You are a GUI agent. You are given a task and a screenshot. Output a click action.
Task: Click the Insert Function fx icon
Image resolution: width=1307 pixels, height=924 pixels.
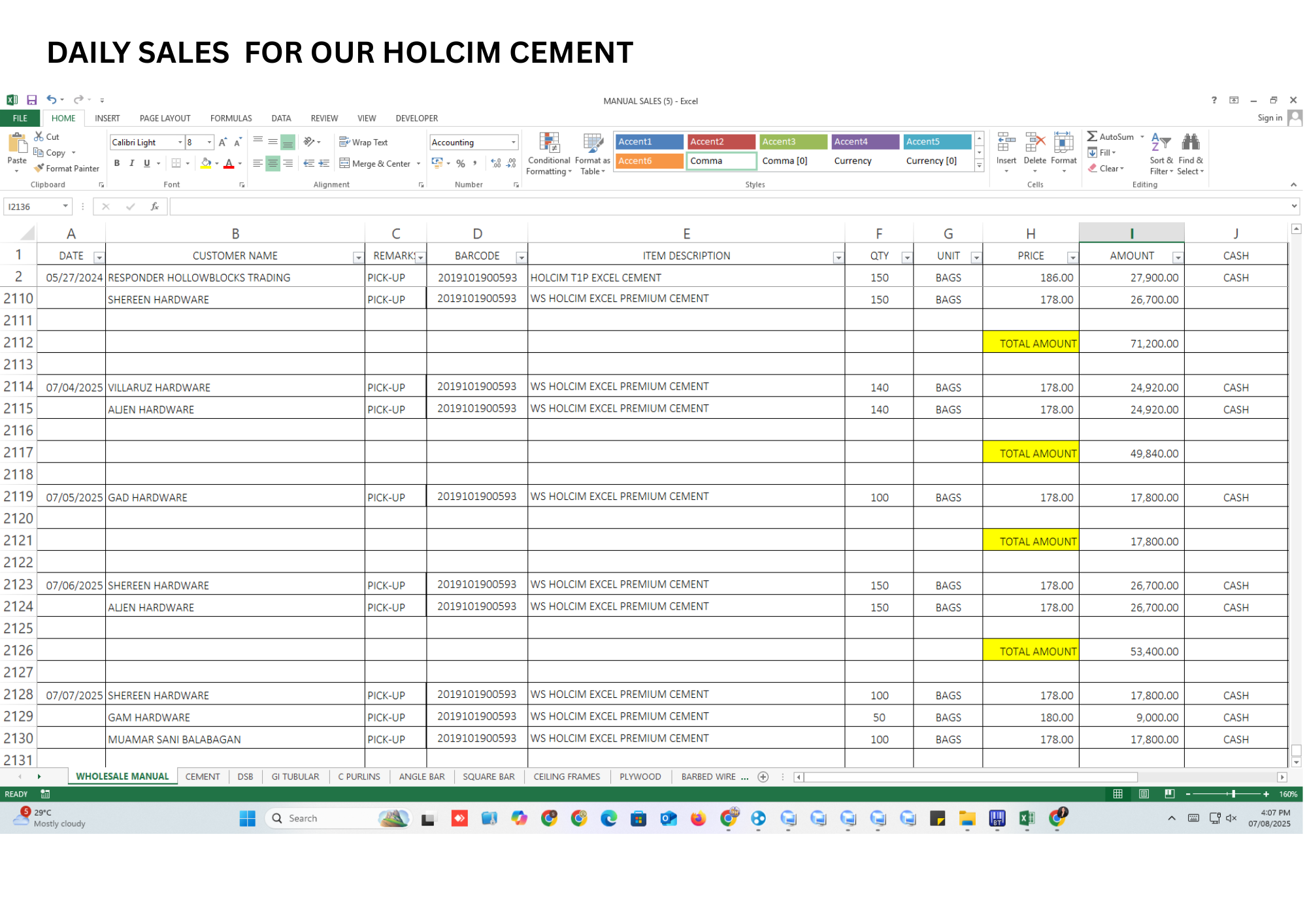(155, 206)
